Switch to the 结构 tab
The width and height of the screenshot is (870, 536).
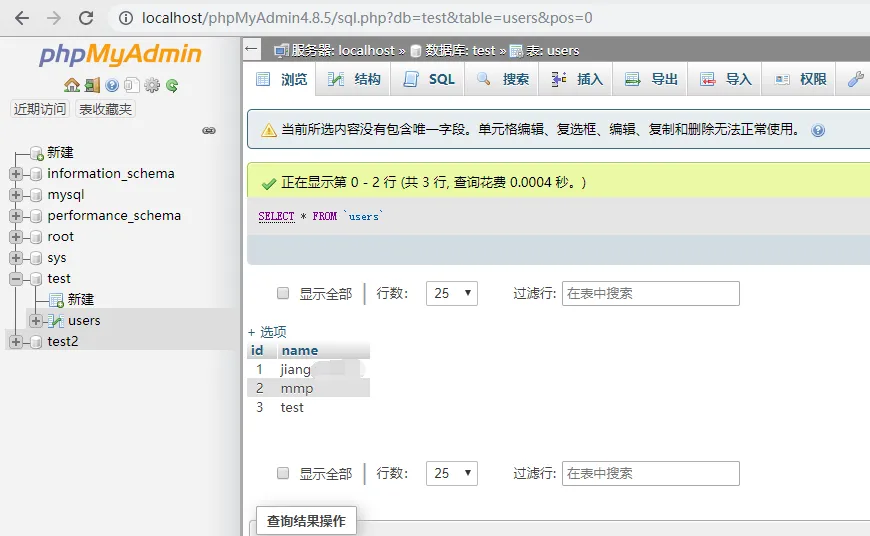(x=353, y=79)
